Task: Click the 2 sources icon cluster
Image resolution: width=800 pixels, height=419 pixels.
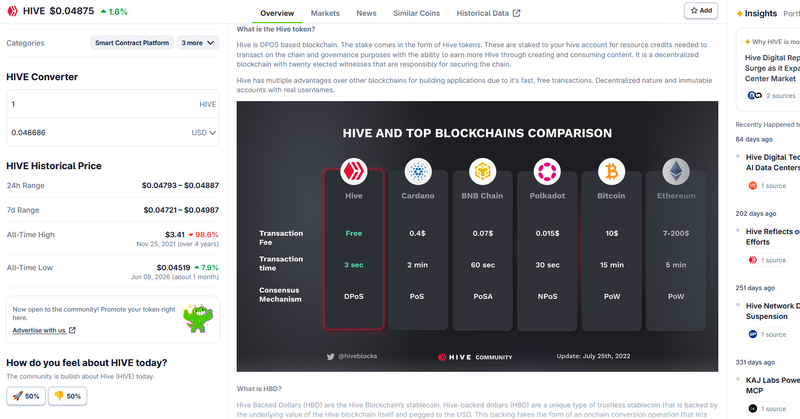Action: pos(754,95)
